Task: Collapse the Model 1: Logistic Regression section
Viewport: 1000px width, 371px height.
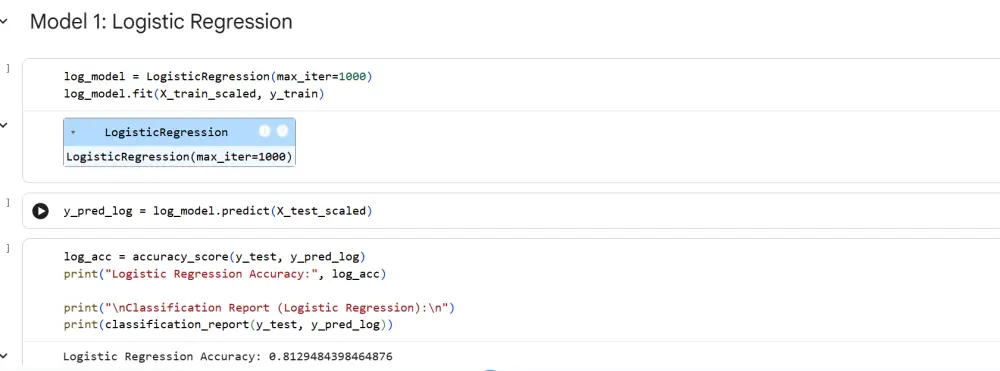Action: click(x=4, y=22)
